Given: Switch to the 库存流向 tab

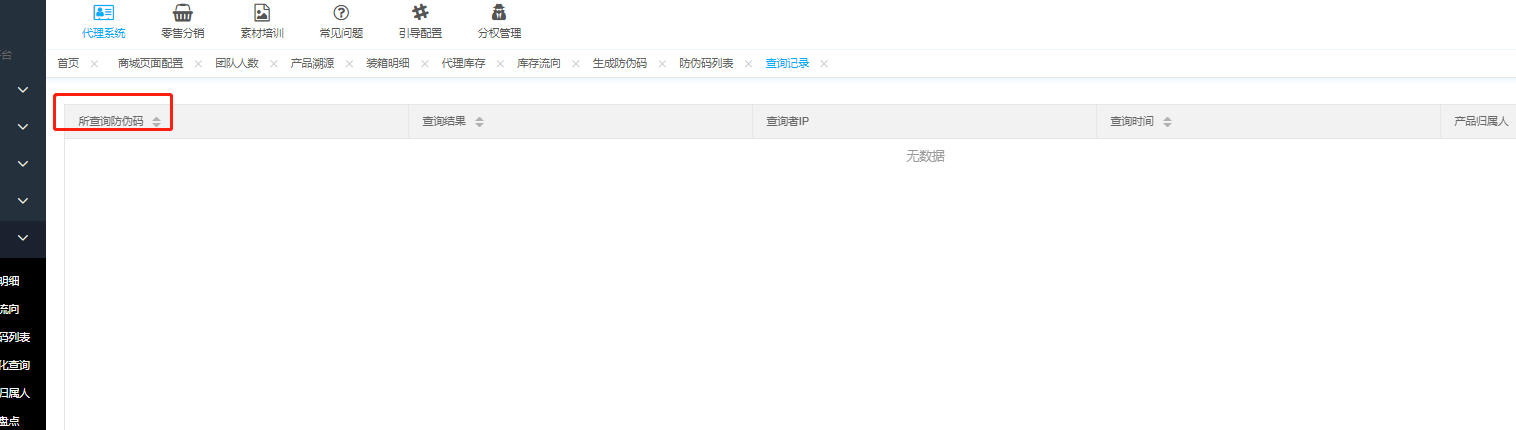Looking at the screenshot, I should coord(539,63).
